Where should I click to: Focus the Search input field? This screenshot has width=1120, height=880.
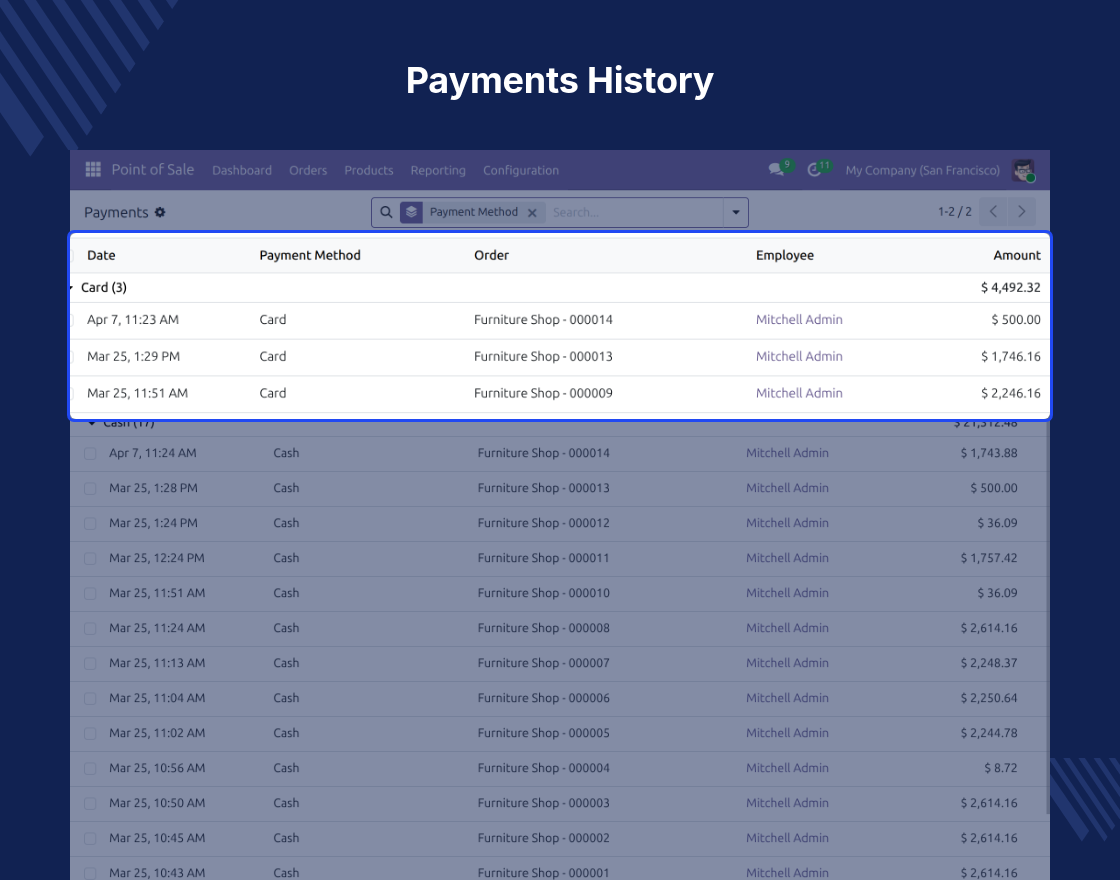636,212
